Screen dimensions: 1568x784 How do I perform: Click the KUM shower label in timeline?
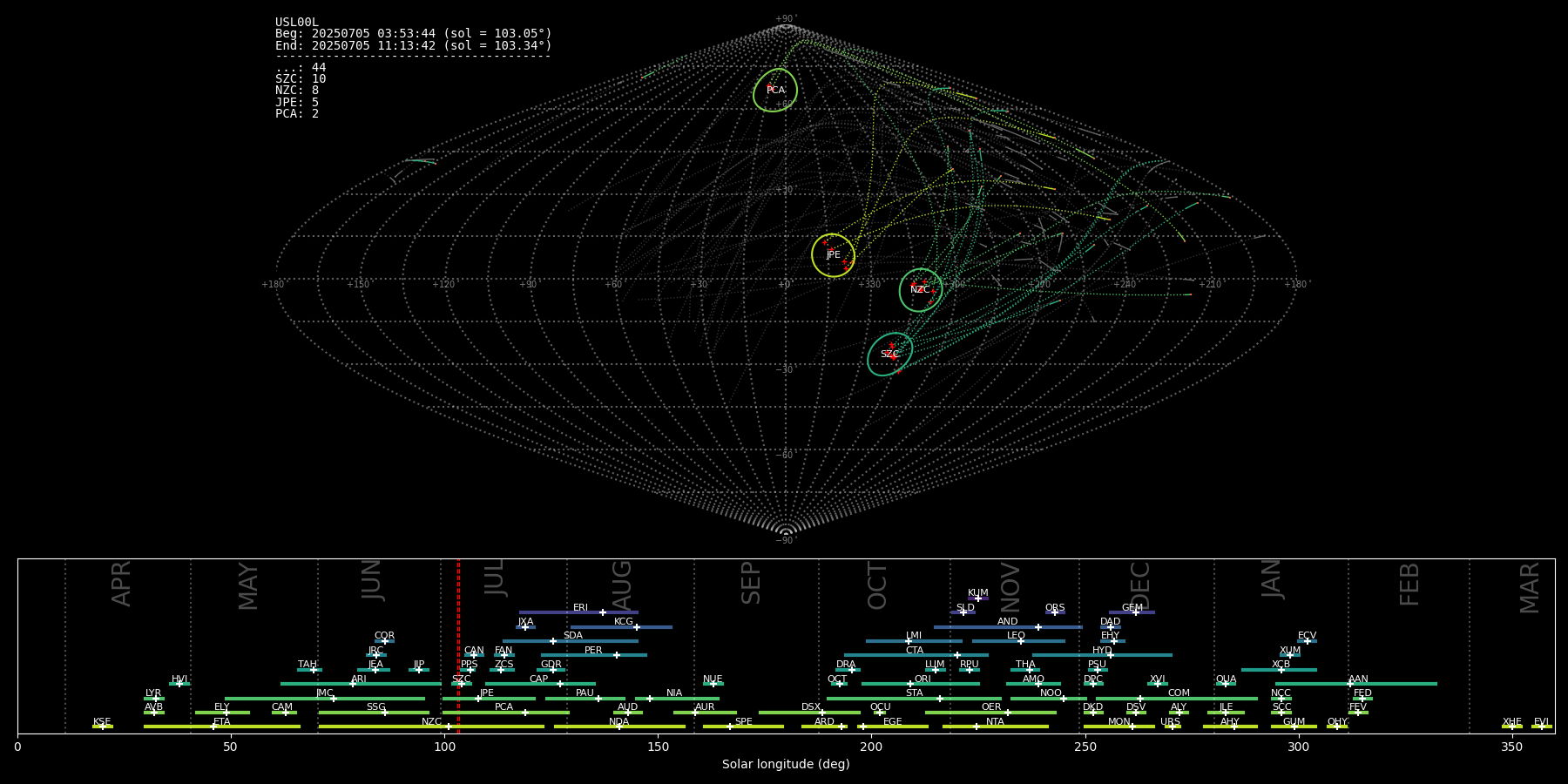click(978, 593)
